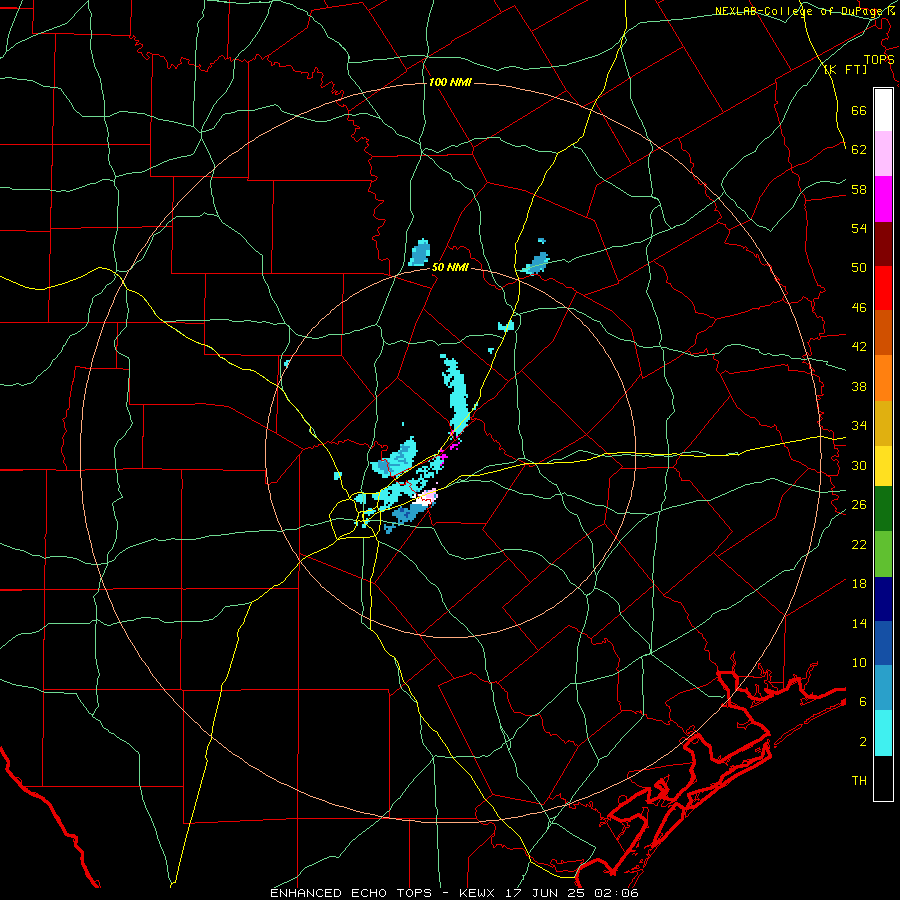Select the bright red 46-50 legend swatch
The width and height of the screenshot is (900, 900).
(x=883, y=288)
